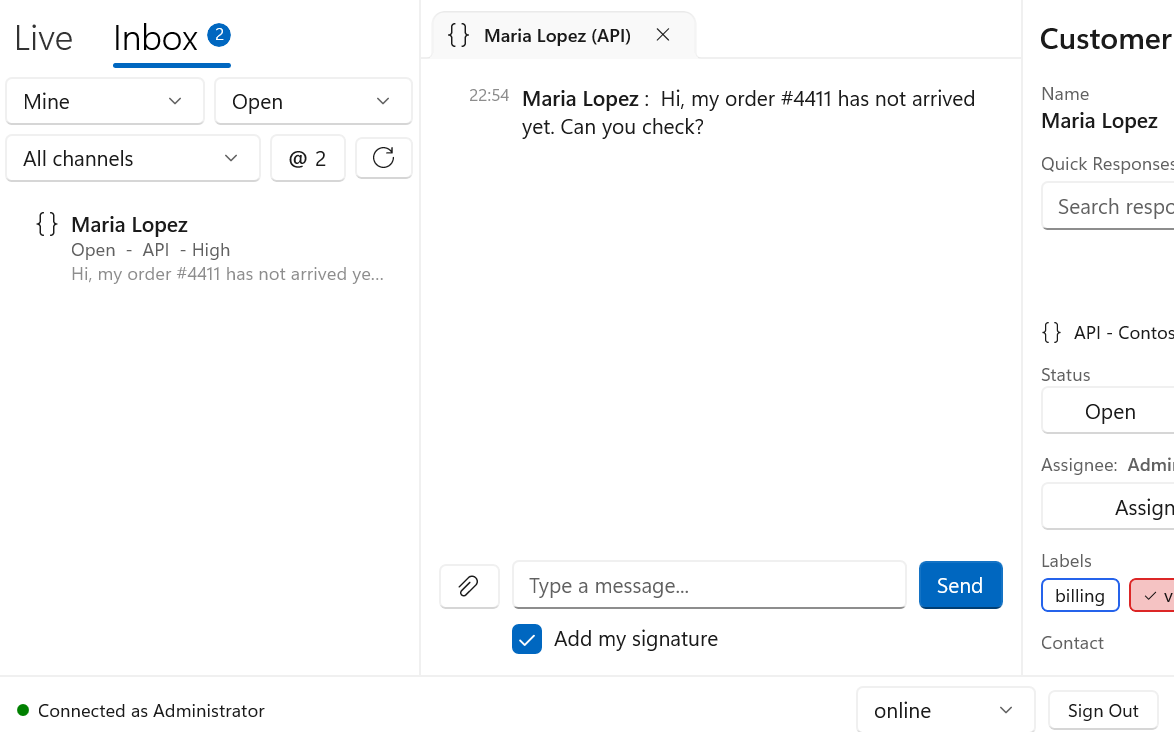Expand the All channels dropdown
Viewport: 1174px width, 732px height.
pyautogui.click(x=133, y=158)
